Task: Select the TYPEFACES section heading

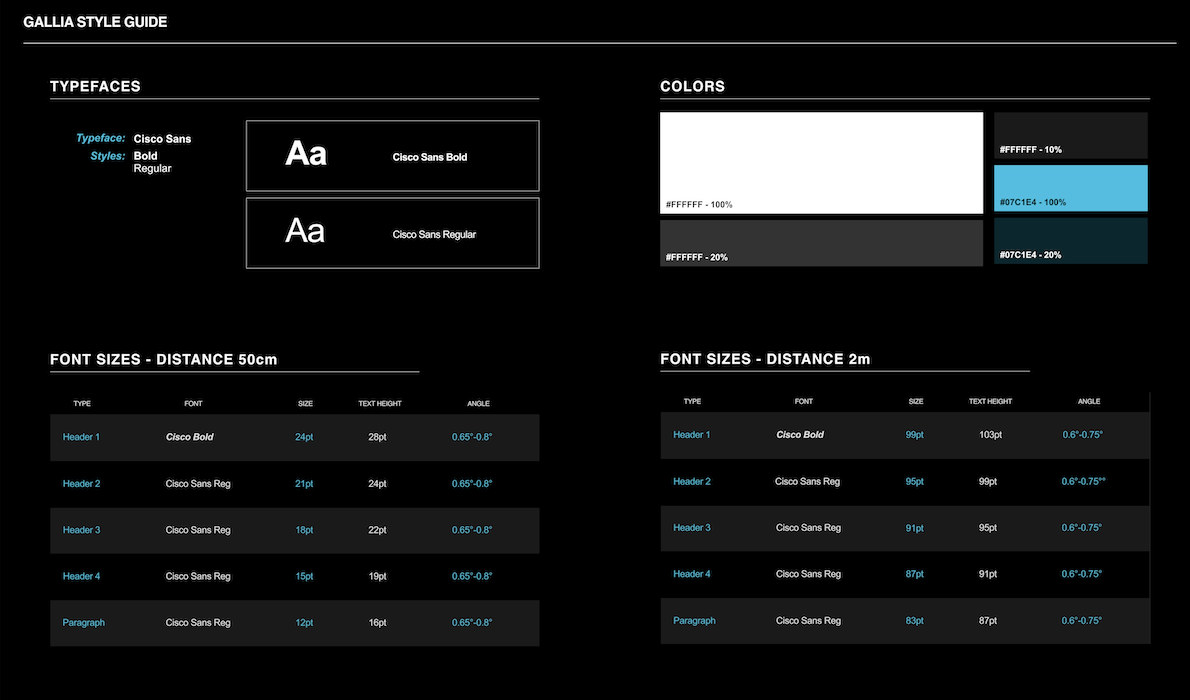Action: coord(95,87)
